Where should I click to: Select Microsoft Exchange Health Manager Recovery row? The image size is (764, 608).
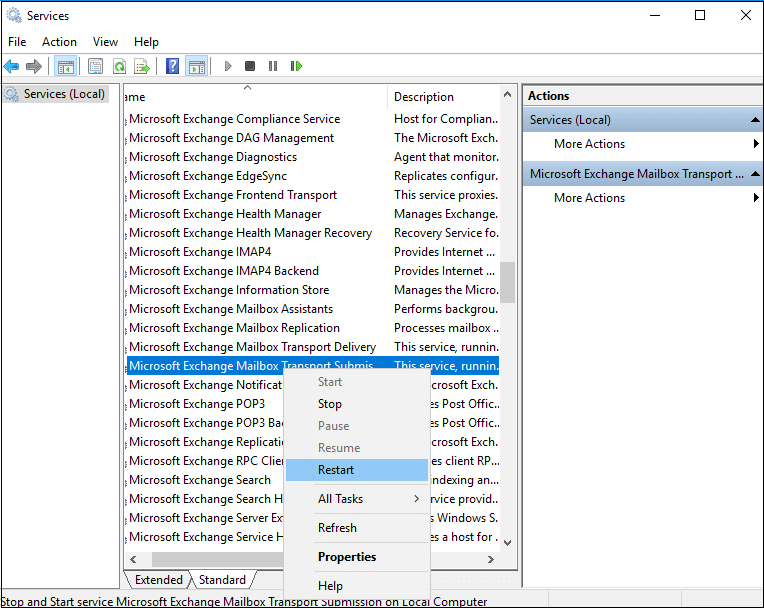tap(312, 233)
